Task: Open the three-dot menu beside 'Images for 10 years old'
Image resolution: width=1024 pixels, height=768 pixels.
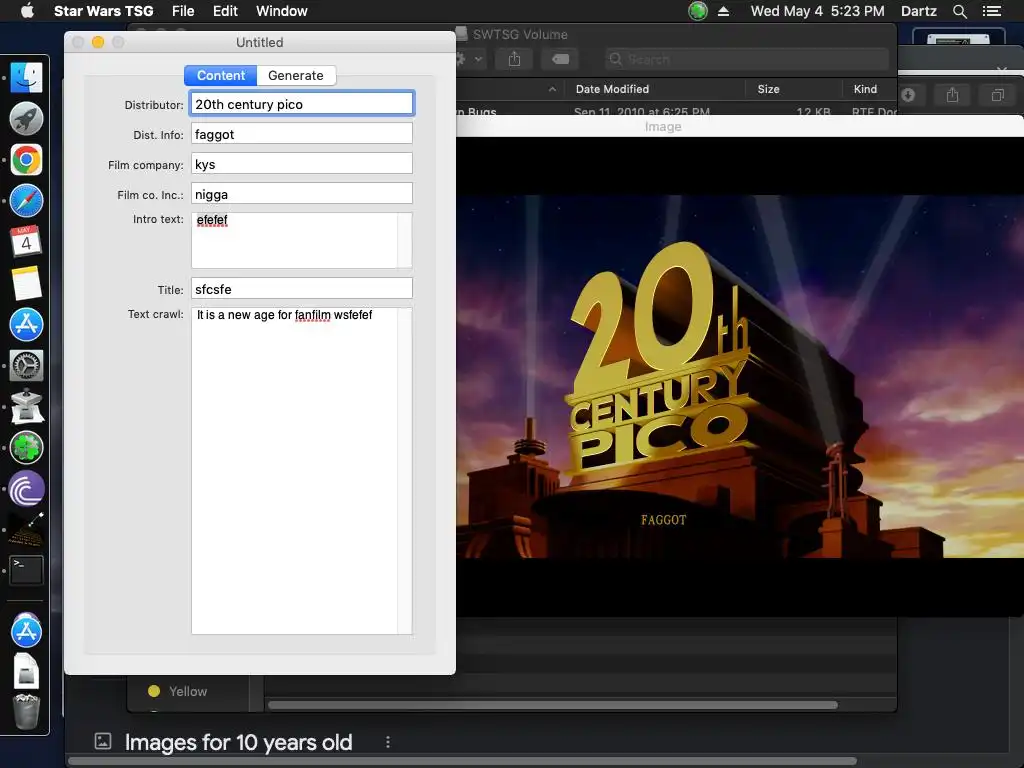Action: point(388,742)
